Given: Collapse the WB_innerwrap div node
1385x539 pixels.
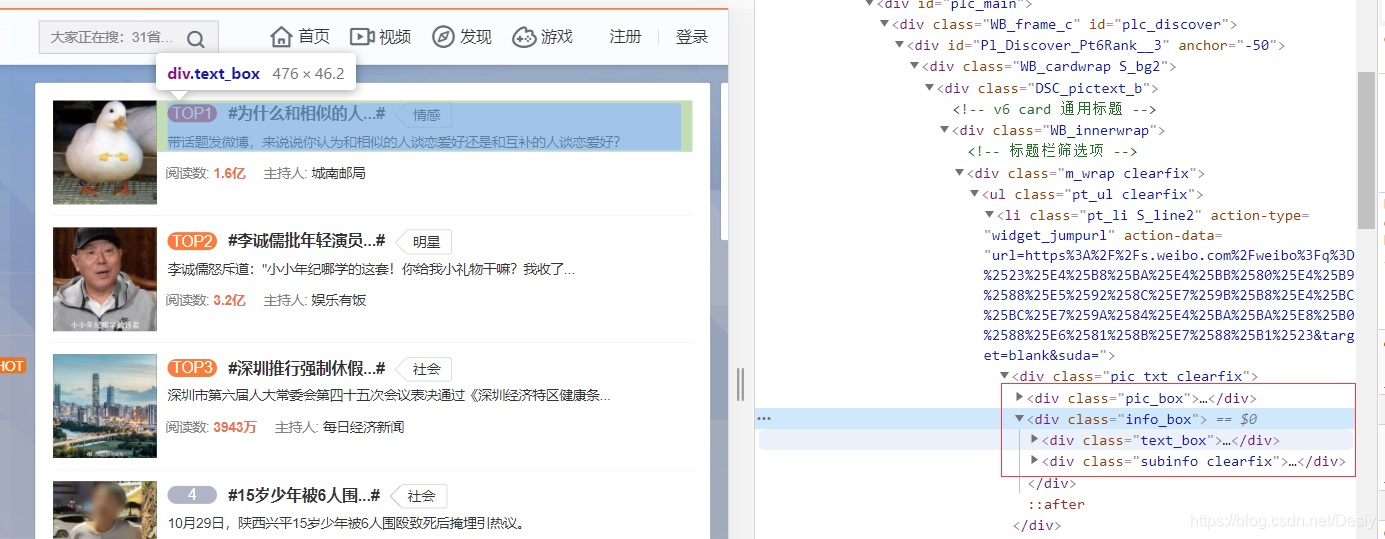Looking at the screenshot, I should (945, 130).
